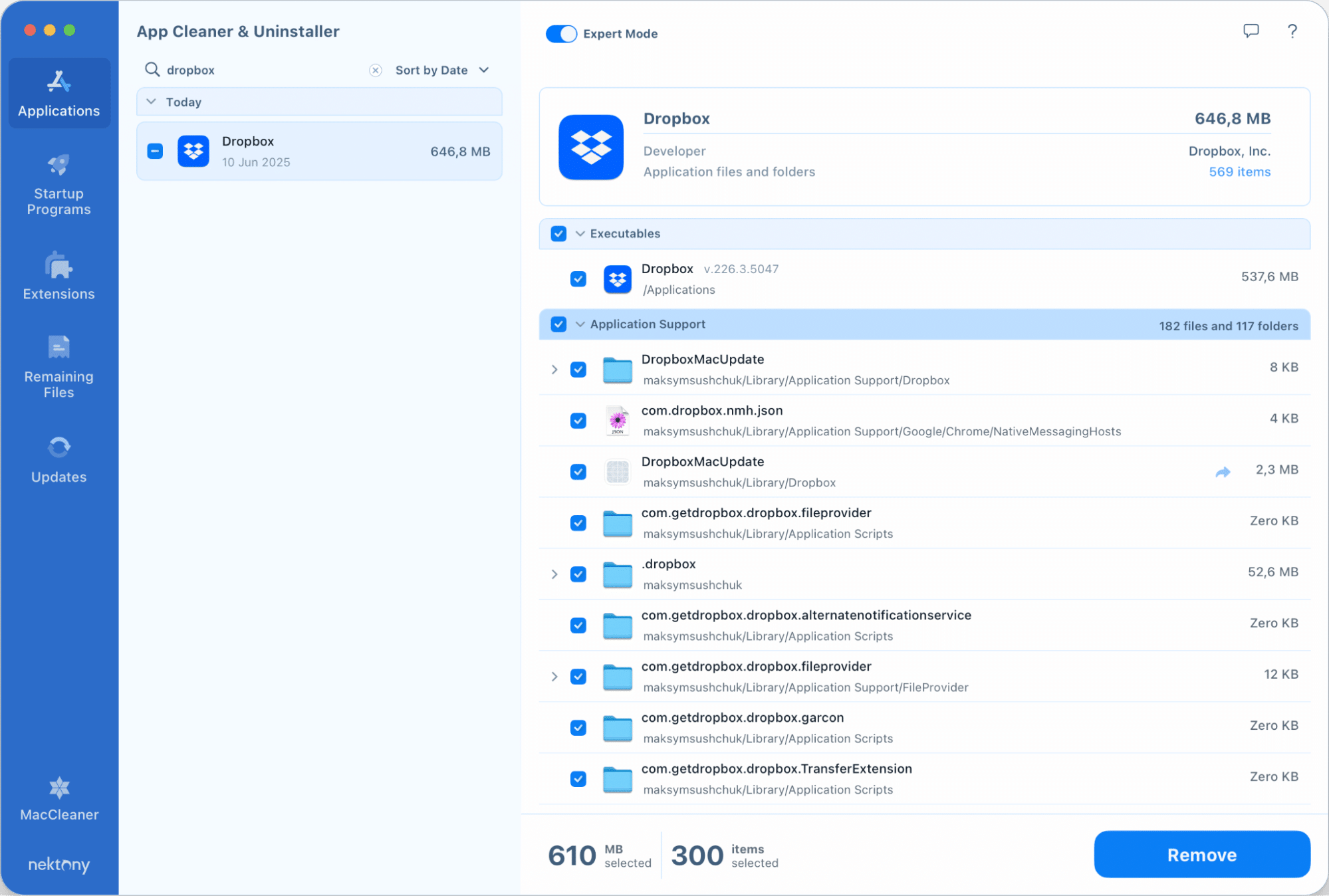Click the Remove button
The width and height of the screenshot is (1329, 896).
1201,855
